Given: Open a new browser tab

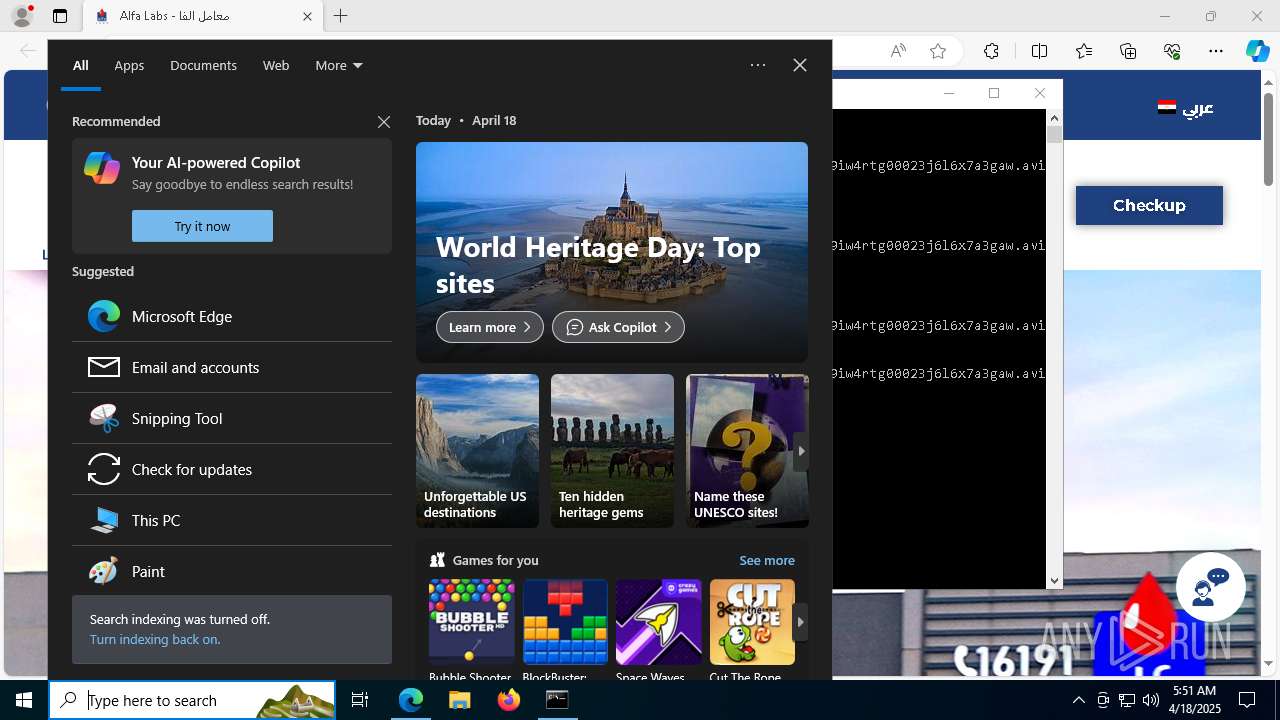Looking at the screenshot, I should pyautogui.click(x=341, y=16).
